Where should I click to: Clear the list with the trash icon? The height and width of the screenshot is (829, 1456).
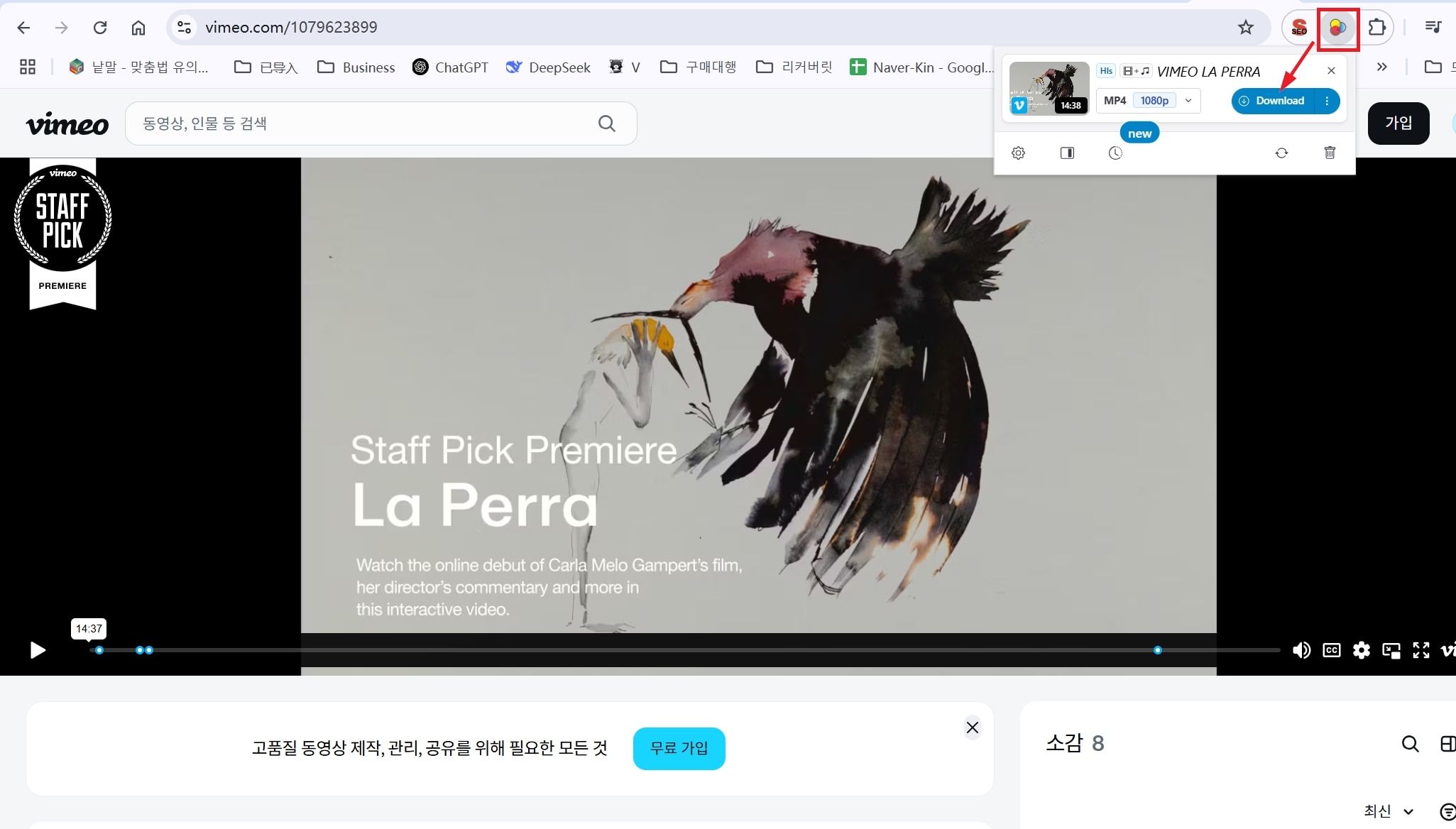click(1330, 153)
